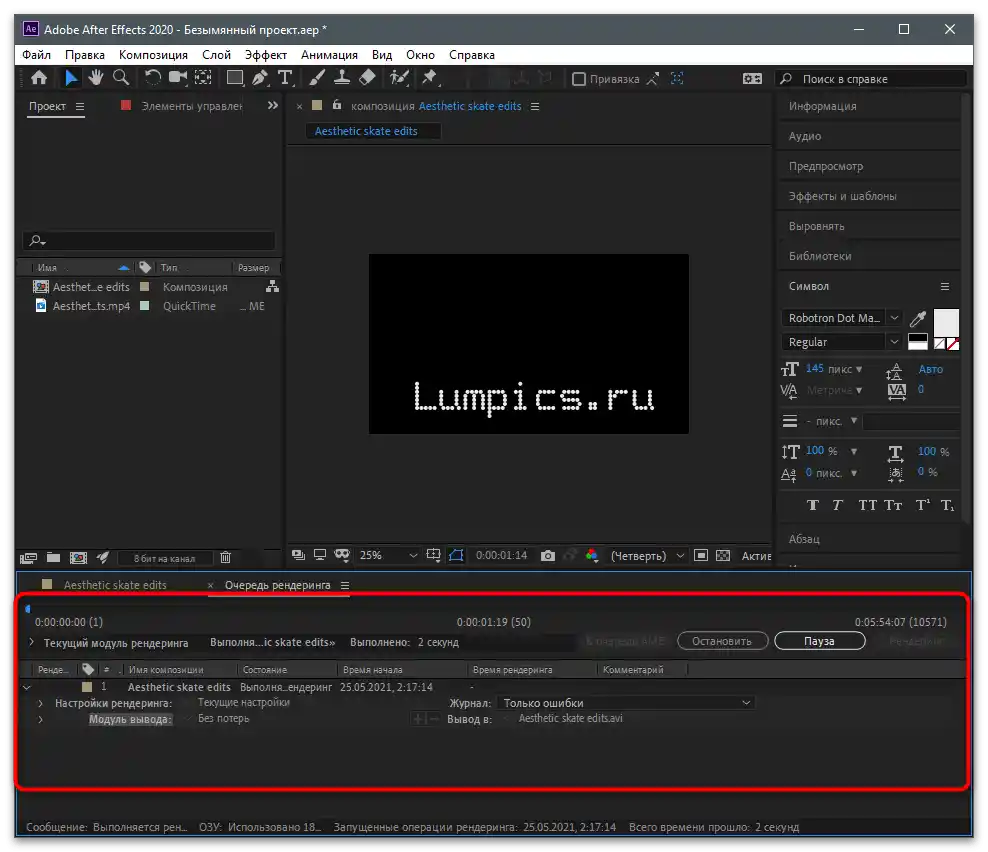Open the Композиция menu
The image size is (988, 852).
coord(153,55)
